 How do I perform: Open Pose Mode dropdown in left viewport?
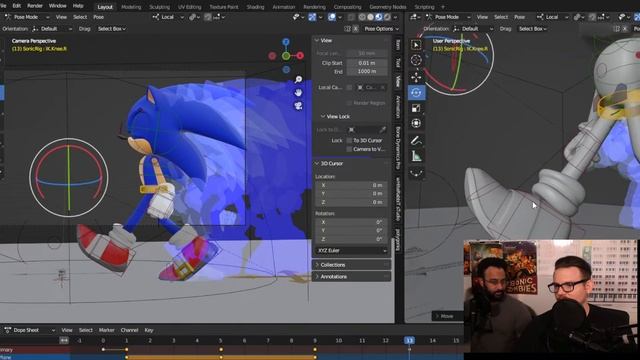(27, 17)
